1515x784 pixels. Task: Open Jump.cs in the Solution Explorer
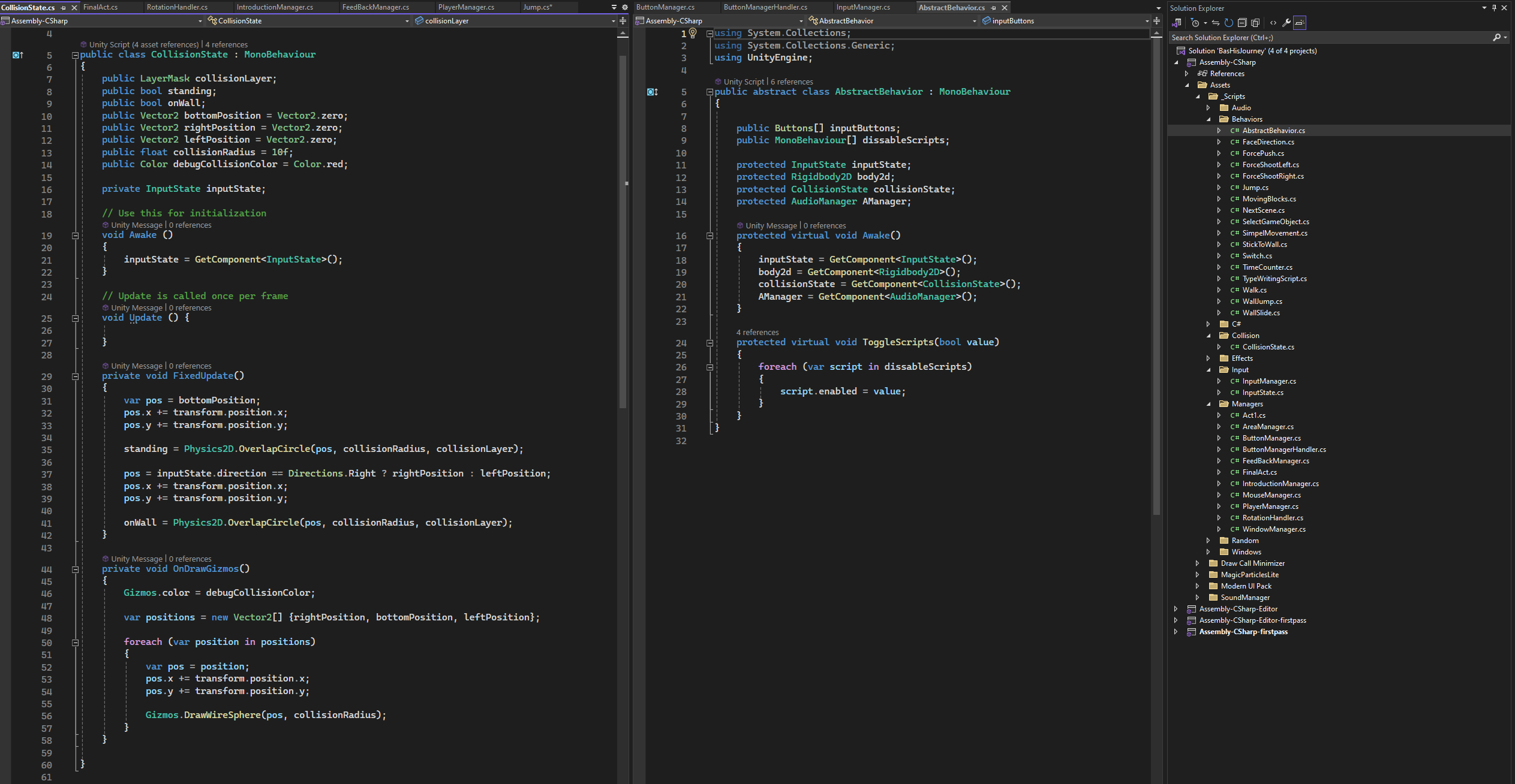(1255, 188)
